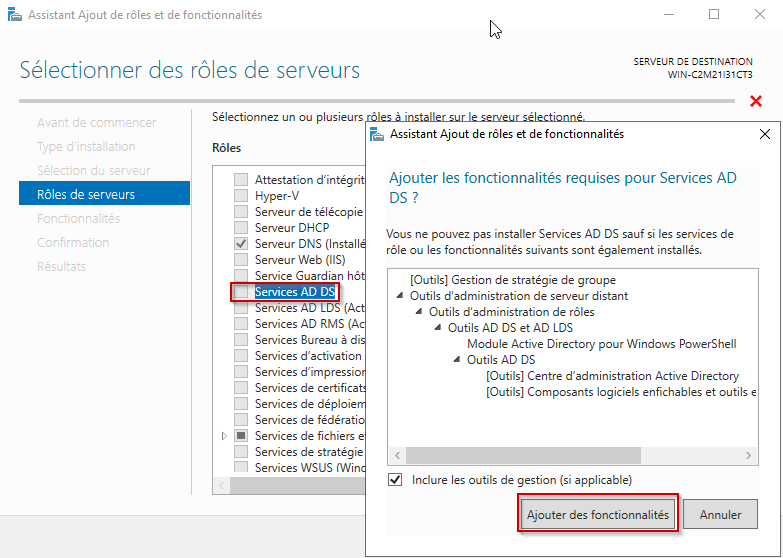Tick the Attestation d'intégrité checkbox

241,180
